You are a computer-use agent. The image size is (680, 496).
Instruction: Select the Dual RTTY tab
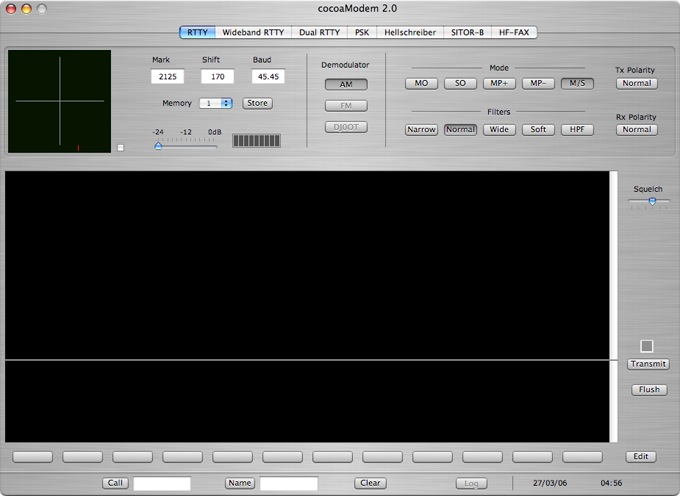pyautogui.click(x=320, y=33)
